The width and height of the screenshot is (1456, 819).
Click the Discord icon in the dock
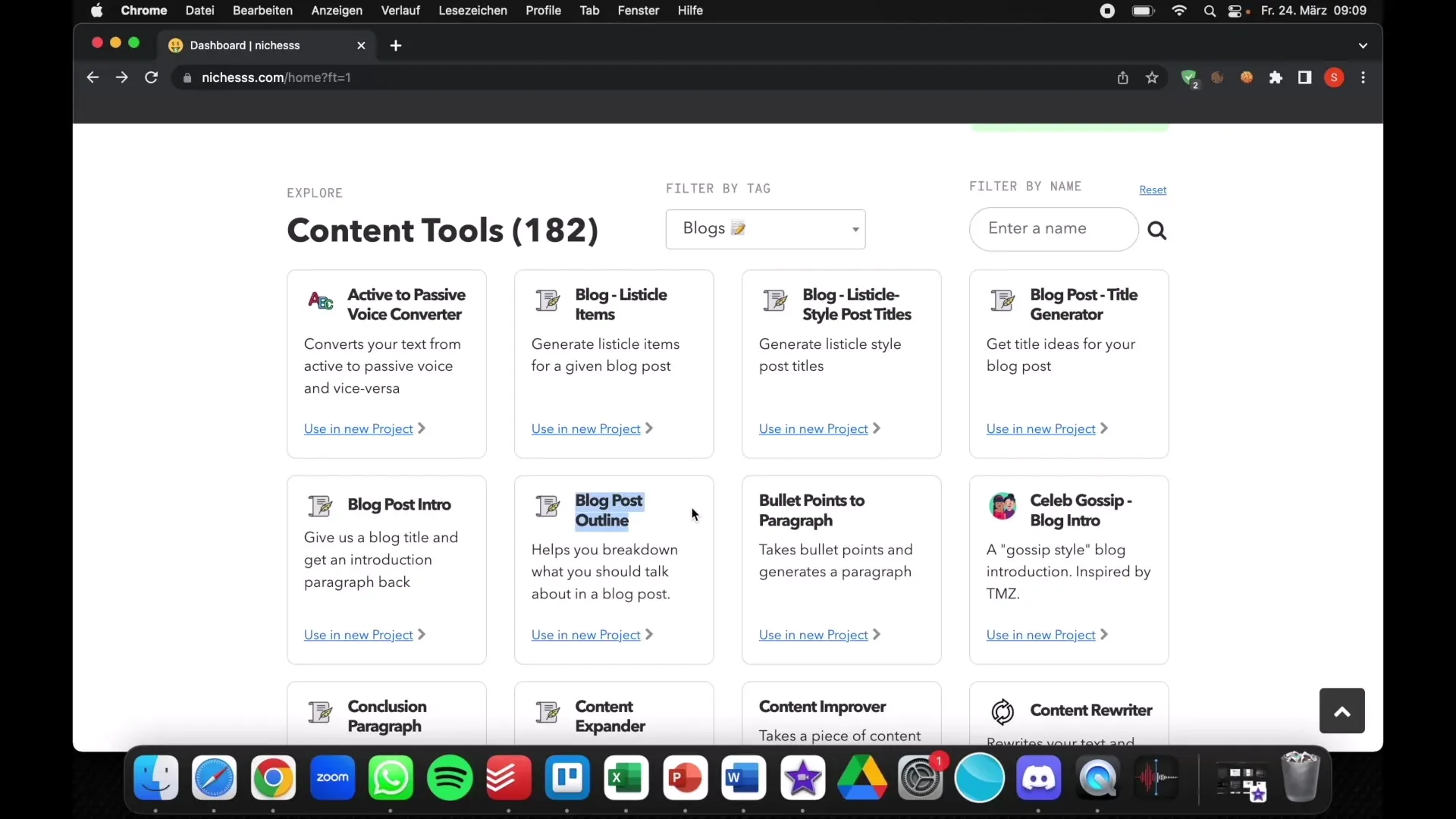(x=1038, y=778)
